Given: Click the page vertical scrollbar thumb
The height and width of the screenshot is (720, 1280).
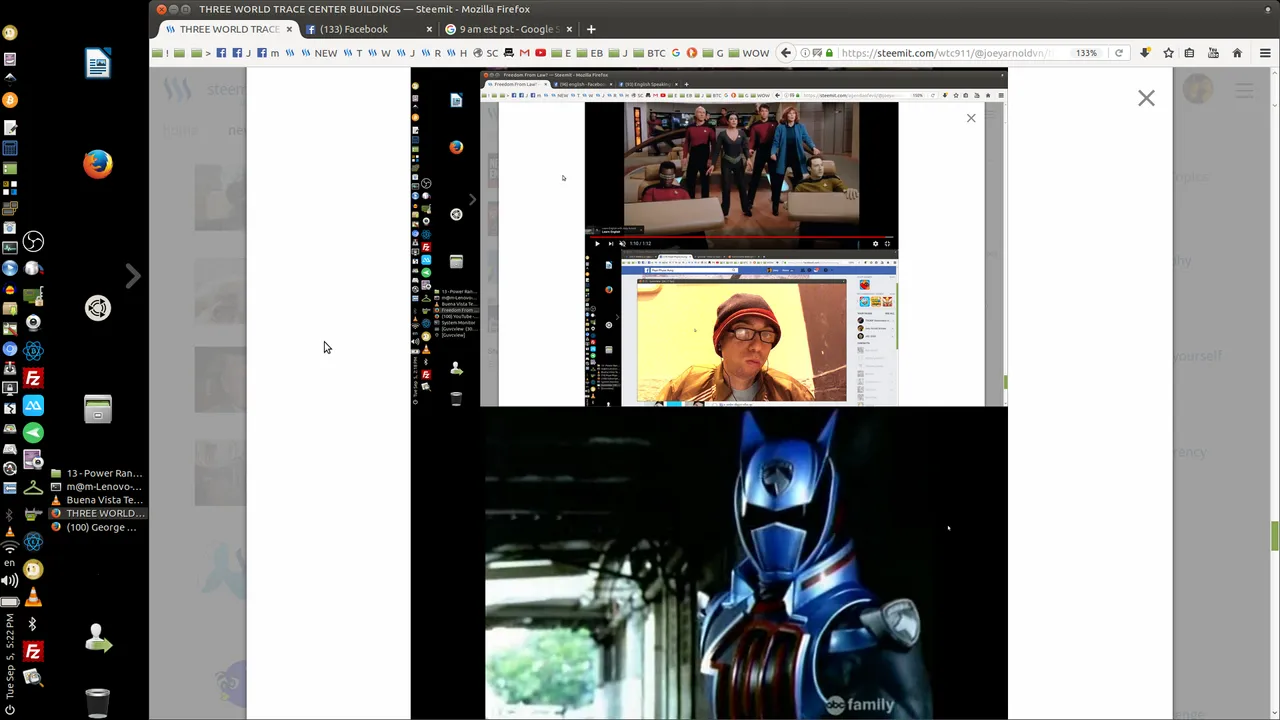Looking at the screenshot, I should tap(1275, 535).
